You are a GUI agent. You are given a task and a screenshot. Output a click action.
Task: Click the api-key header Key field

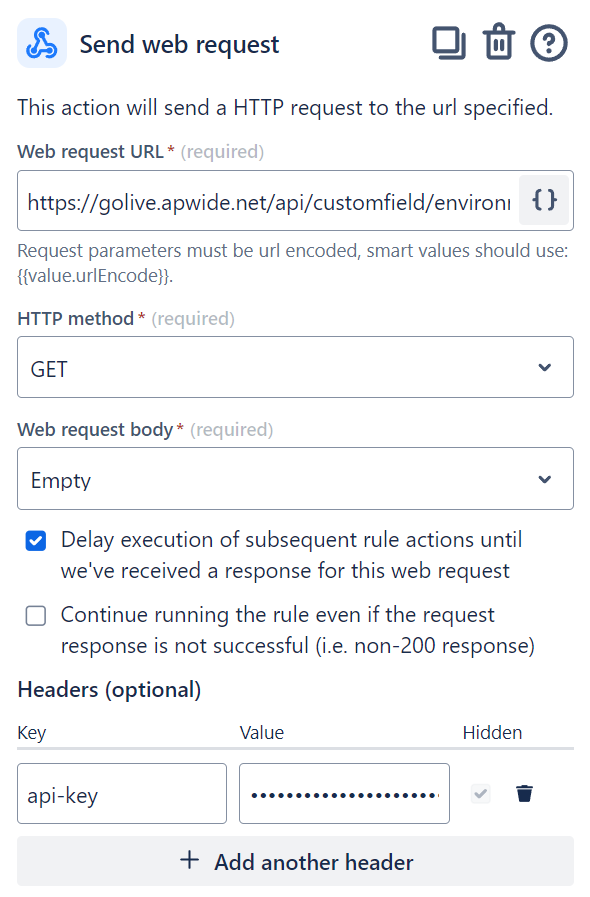click(122, 793)
